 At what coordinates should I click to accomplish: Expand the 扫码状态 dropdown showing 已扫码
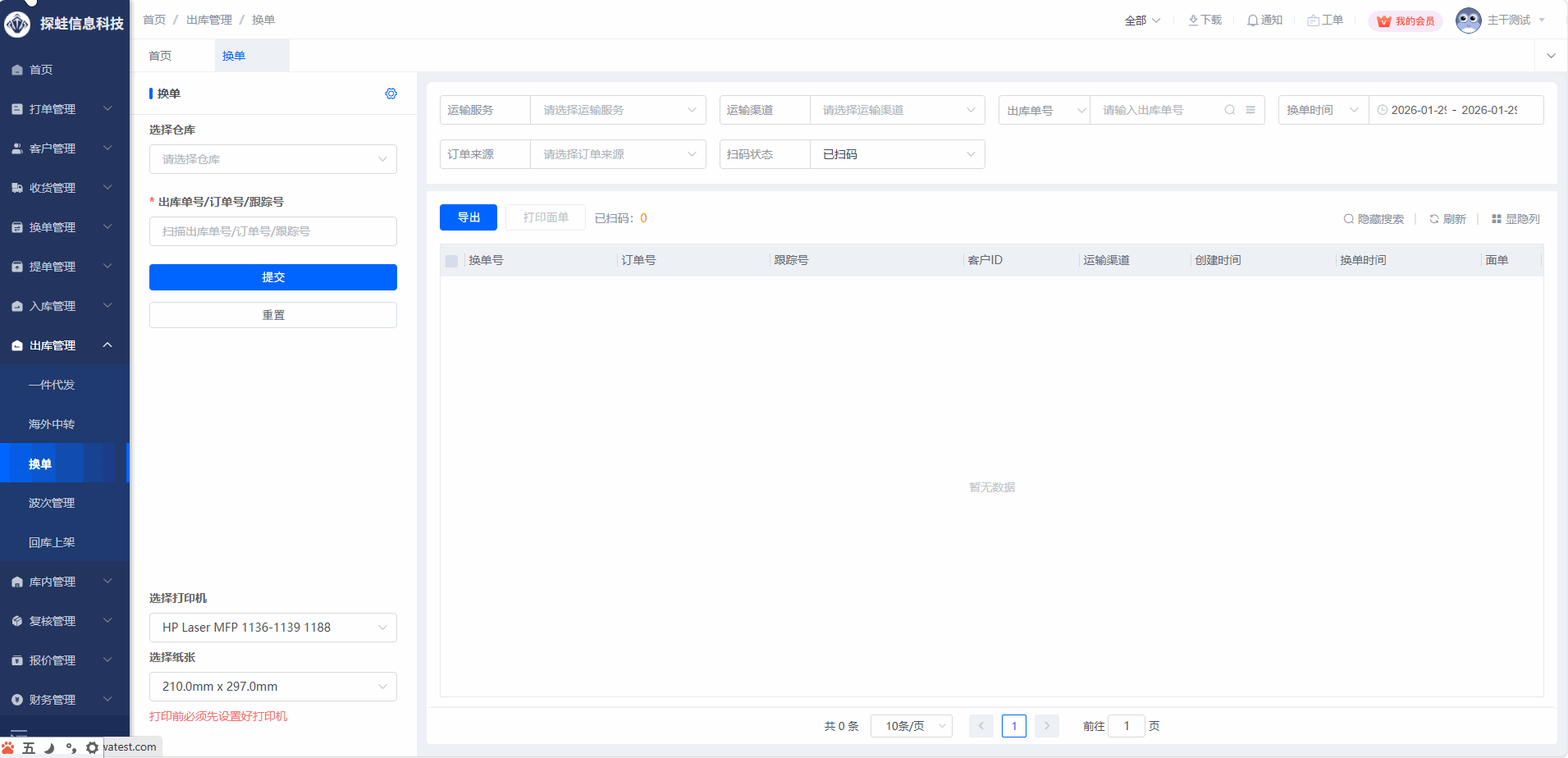pos(897,154)
